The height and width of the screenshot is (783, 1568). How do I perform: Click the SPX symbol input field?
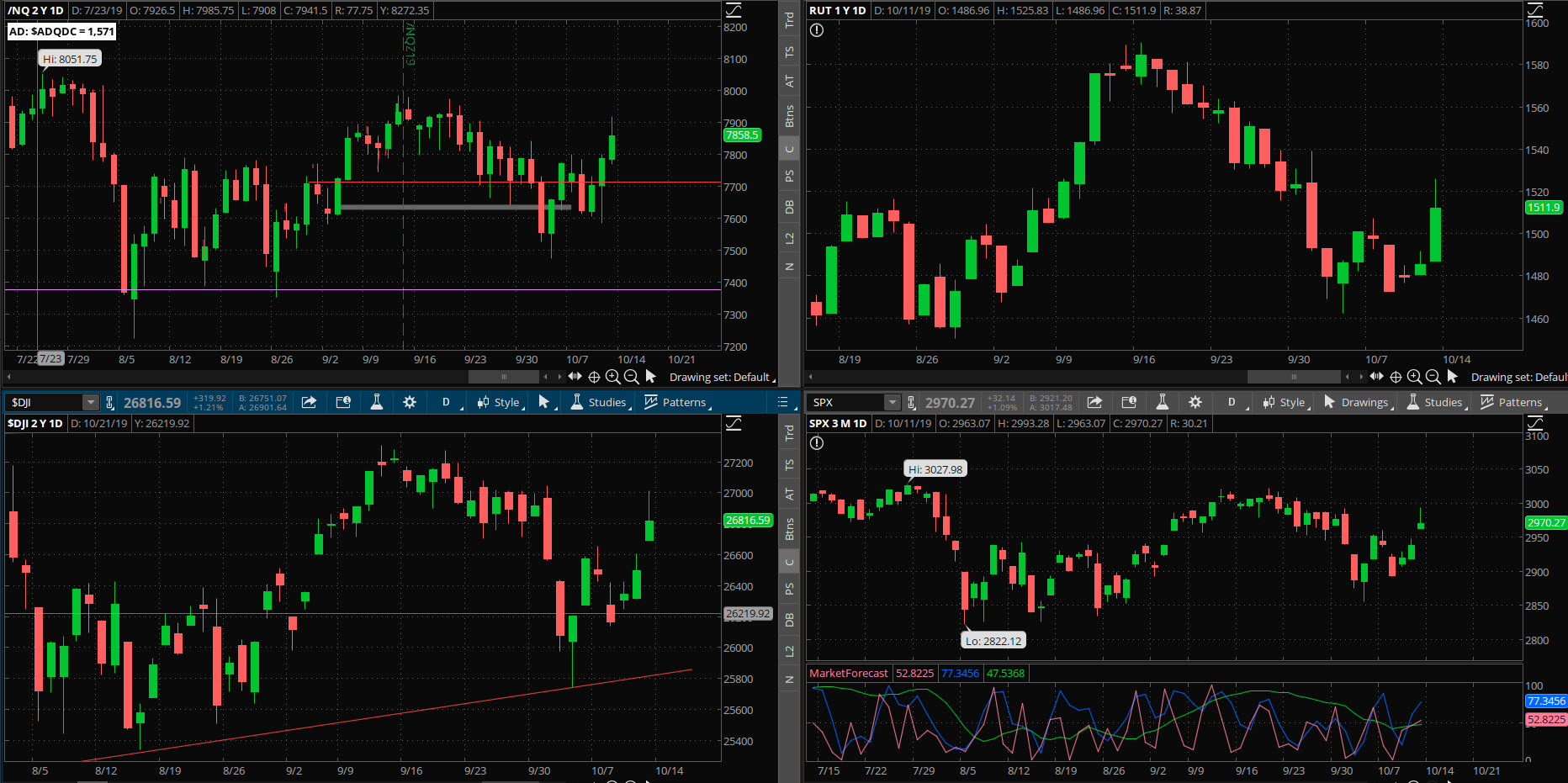click(x=846, y=403)
